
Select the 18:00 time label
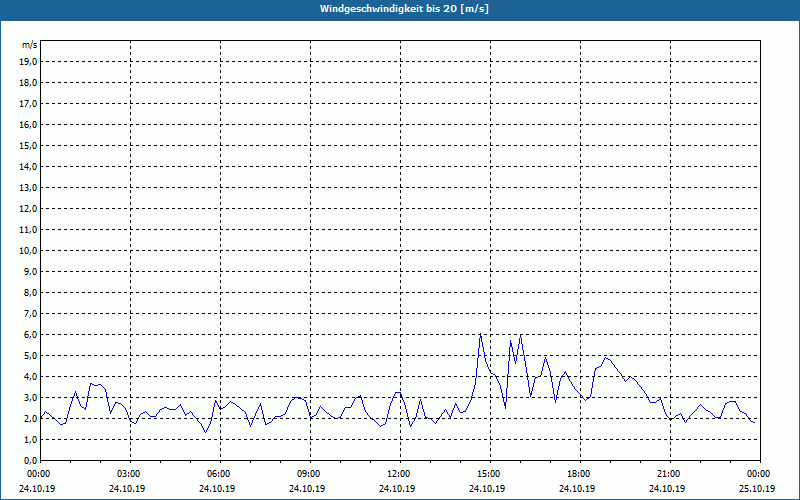pyautogui.click(x=580, y=474)
